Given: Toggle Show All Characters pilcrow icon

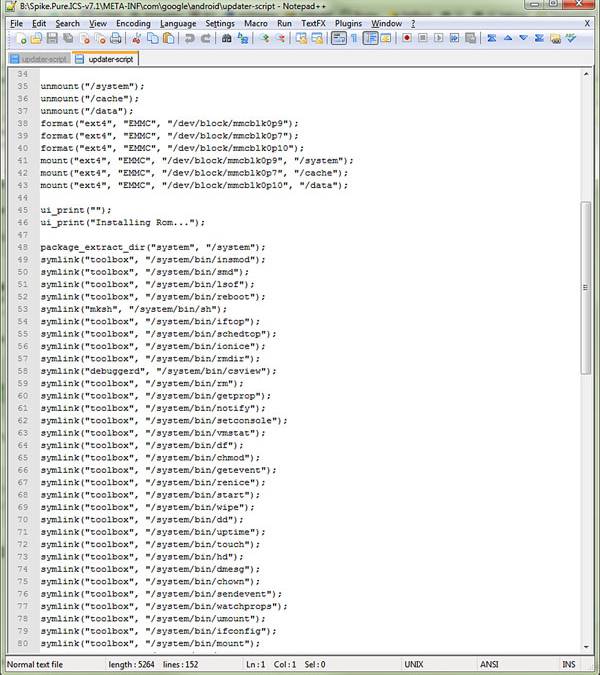Looking at the screenshot, I should click(x=354, y=39).
